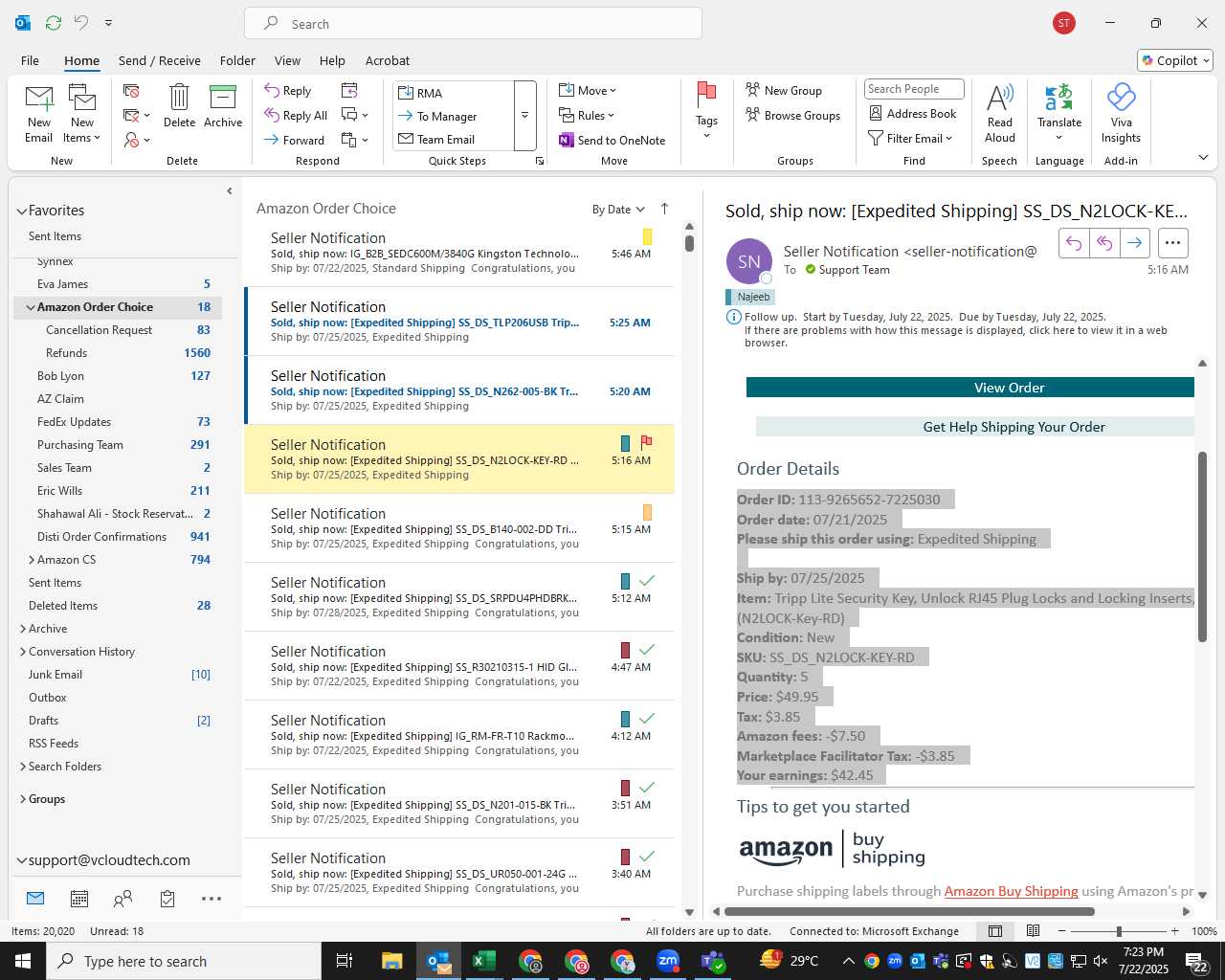Image resolution: width=1225 pixels, height=980 pixels.
Task: Open the File menu
Action: (x=30, y=60)
